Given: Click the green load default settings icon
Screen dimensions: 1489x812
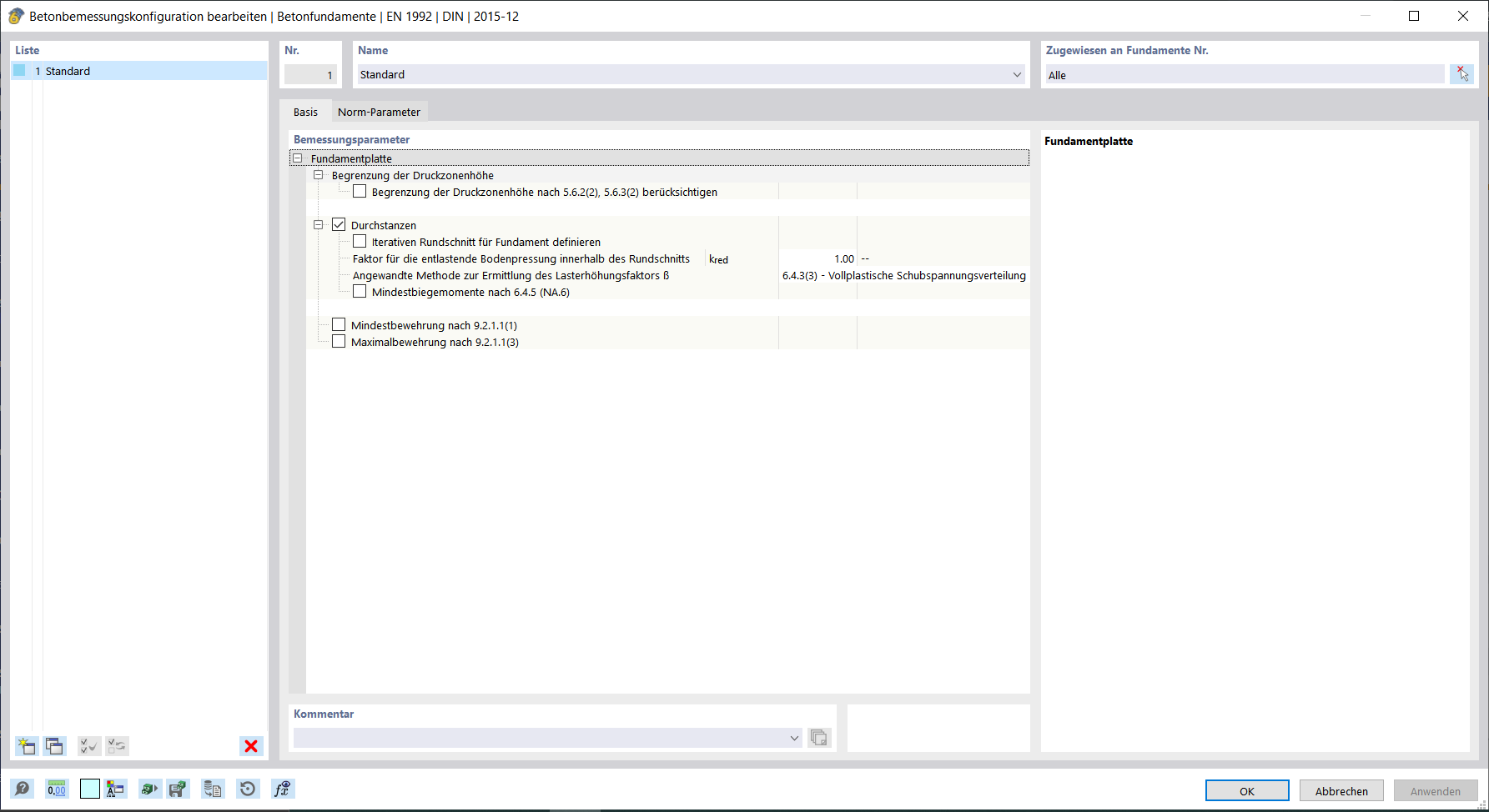Looking at the screenshot, I should [149, 789].
